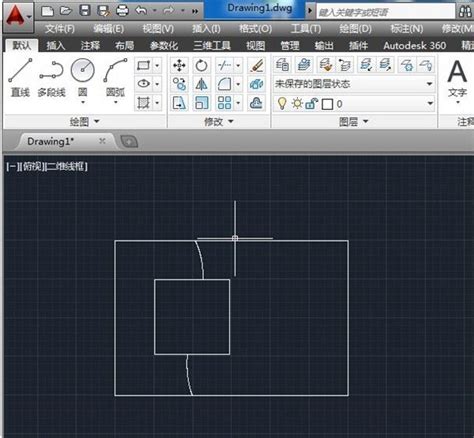Switch to the 参数化 ribbon tab
Viewport: 474px width, 438px height.
pos(164,46)
